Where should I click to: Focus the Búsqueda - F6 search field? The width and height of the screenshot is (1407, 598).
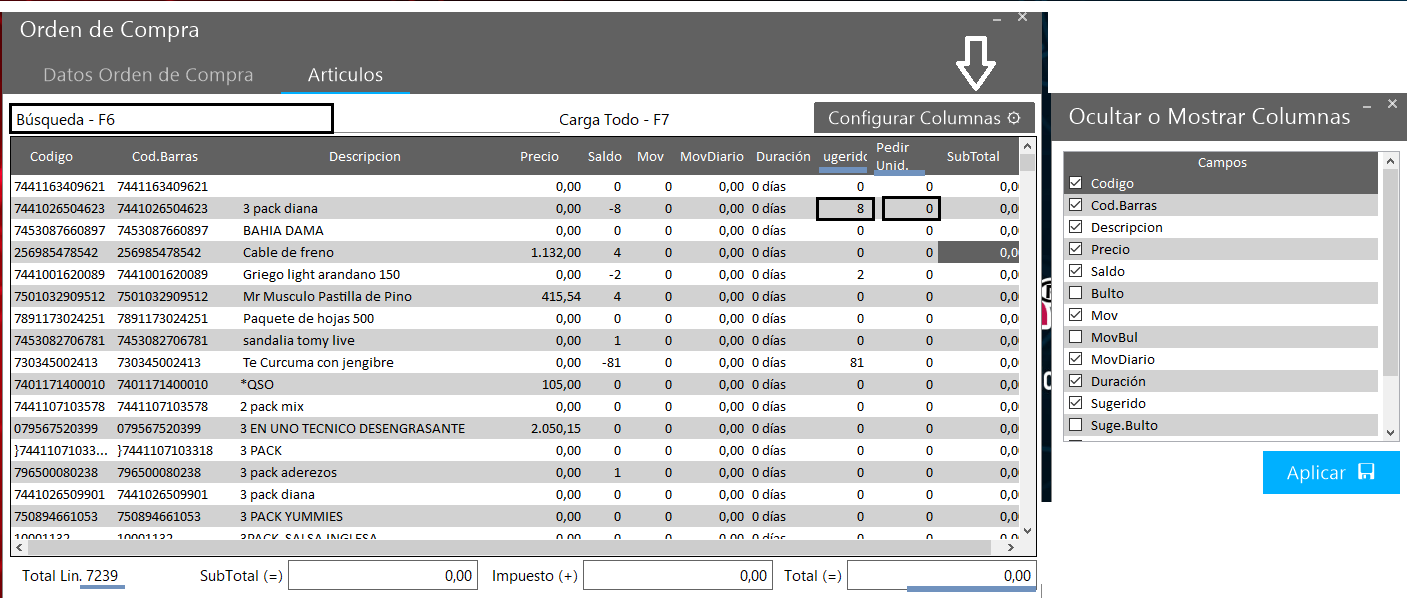171,119
